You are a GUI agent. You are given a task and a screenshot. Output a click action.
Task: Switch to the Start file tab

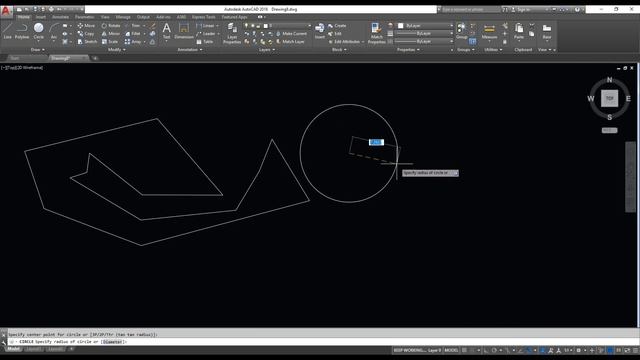point(15,58)
